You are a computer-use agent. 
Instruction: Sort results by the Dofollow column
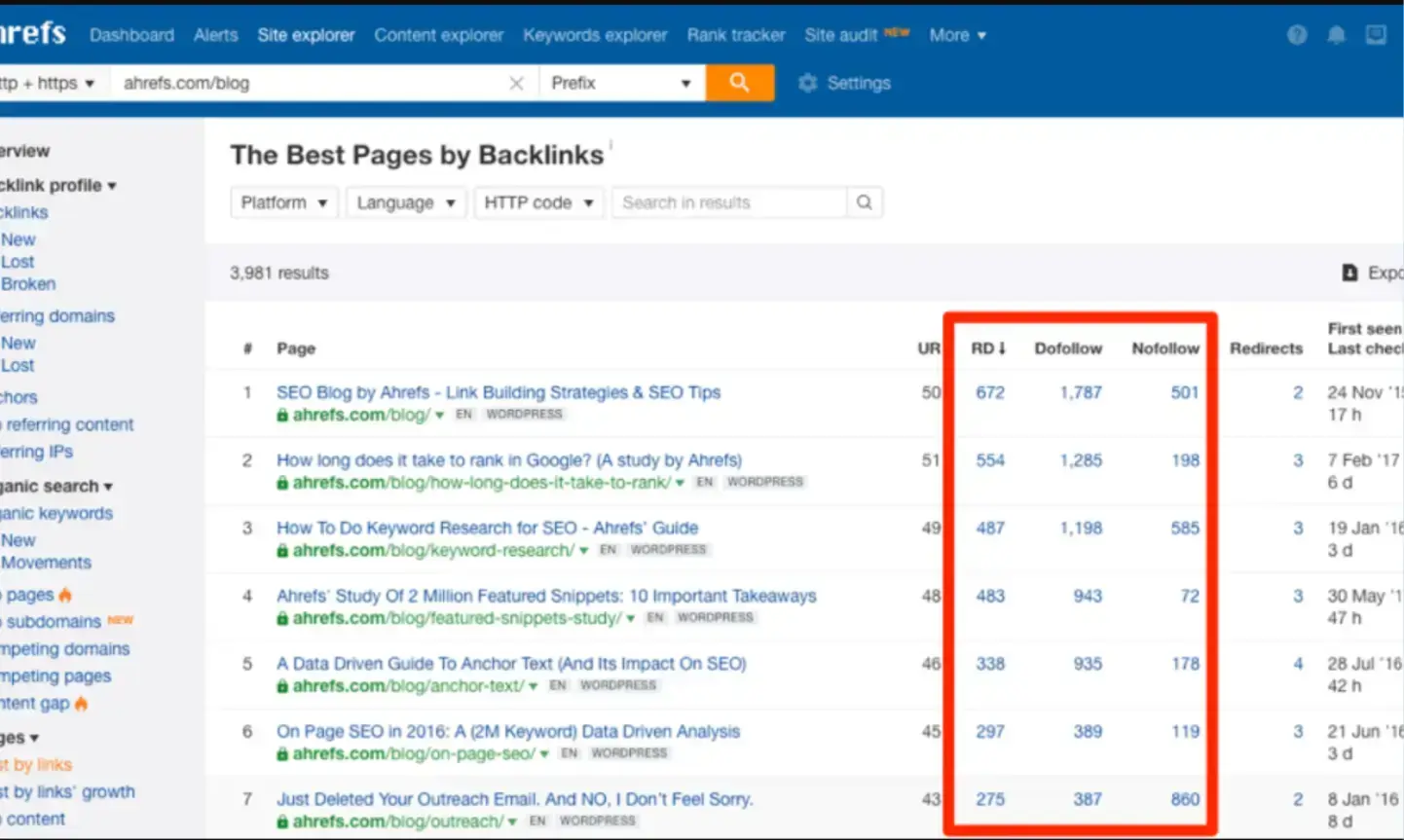pyautogui.click(x=1067, y=347)
